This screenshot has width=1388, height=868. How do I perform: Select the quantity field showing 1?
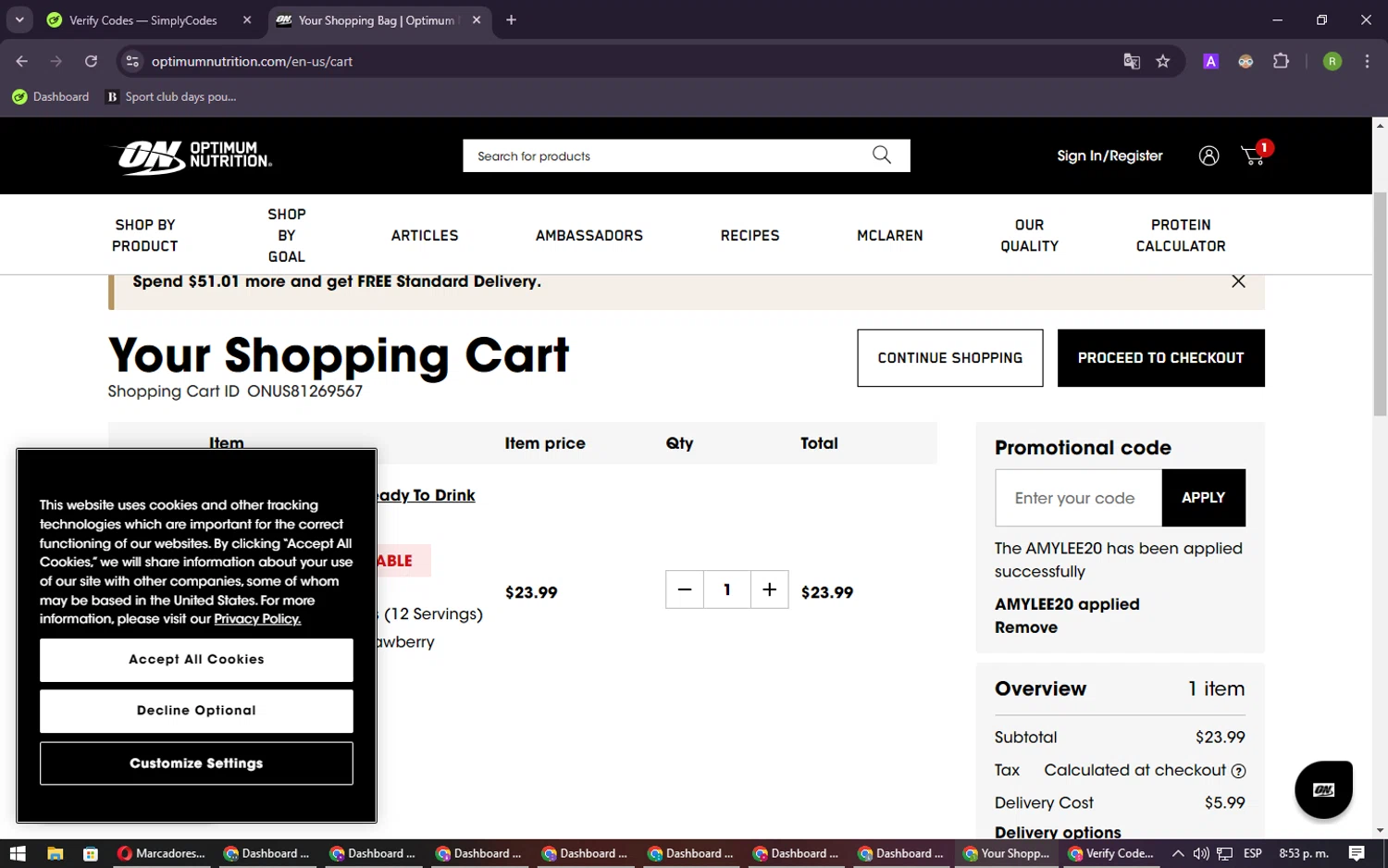727,589
